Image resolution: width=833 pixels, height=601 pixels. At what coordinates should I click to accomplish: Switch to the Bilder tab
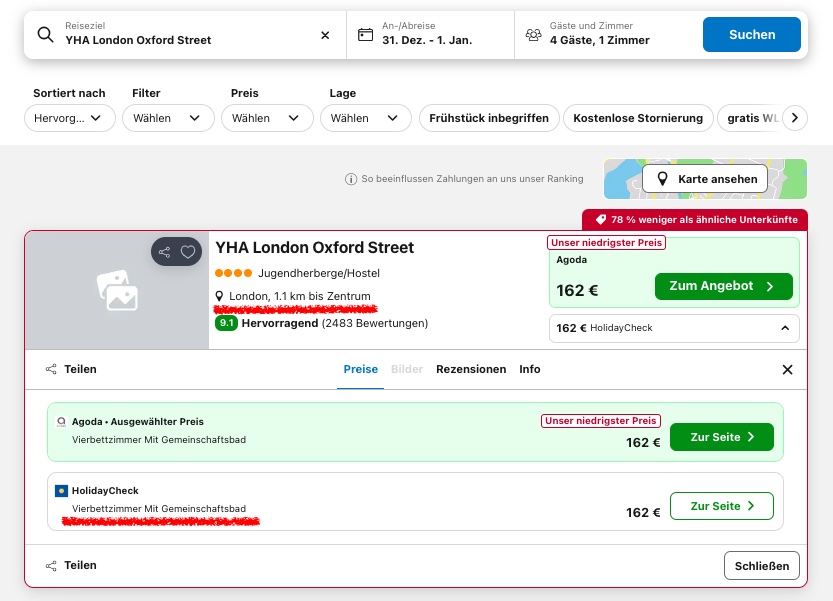[407, 369]
